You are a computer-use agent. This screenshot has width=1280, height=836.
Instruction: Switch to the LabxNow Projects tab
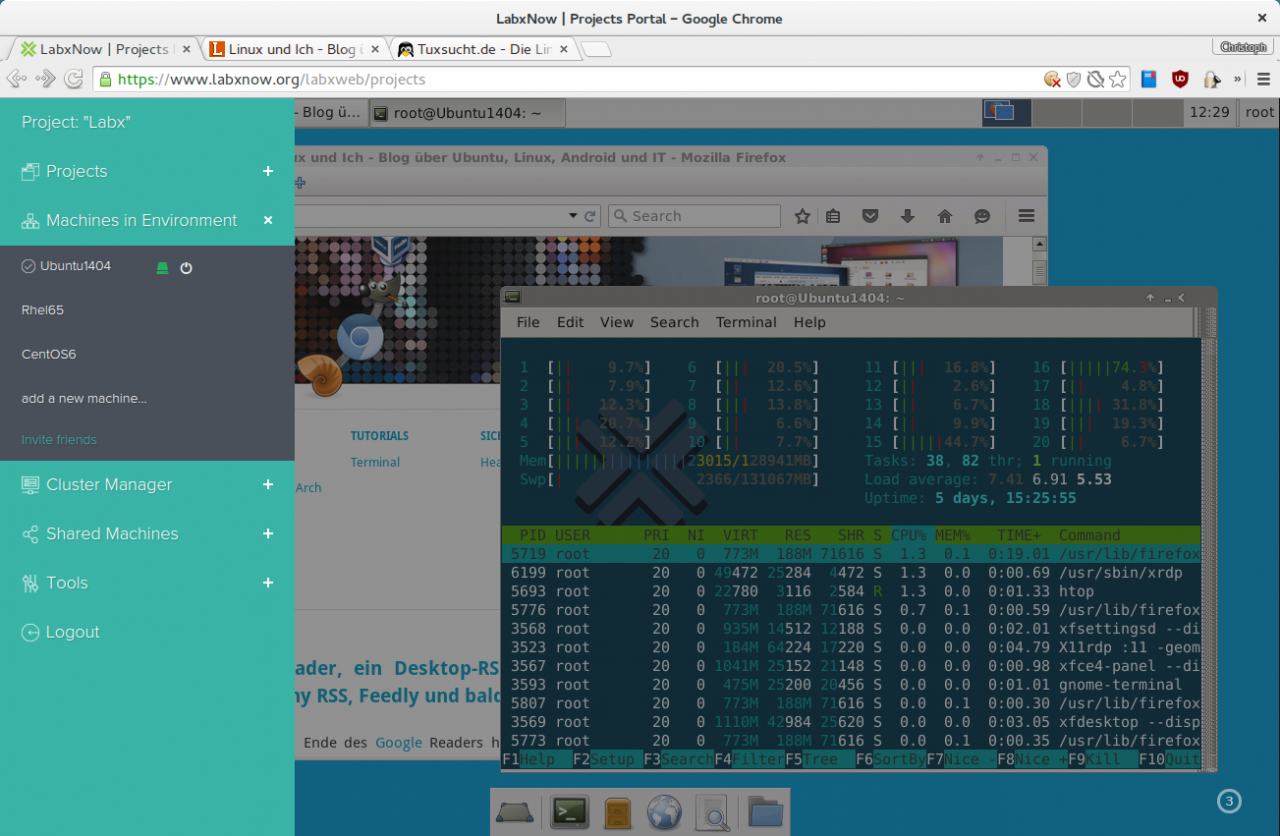[103, 49]
